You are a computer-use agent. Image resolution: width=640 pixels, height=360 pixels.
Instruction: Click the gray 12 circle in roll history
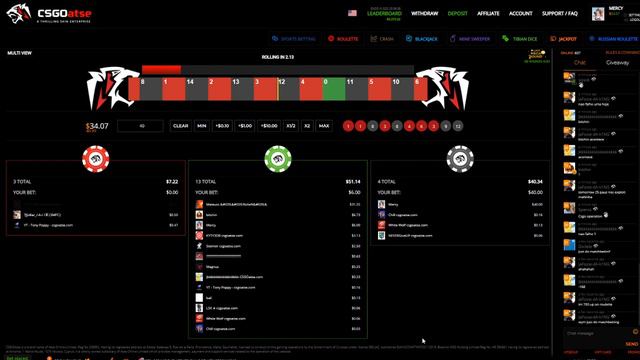(x=458, y=127)
